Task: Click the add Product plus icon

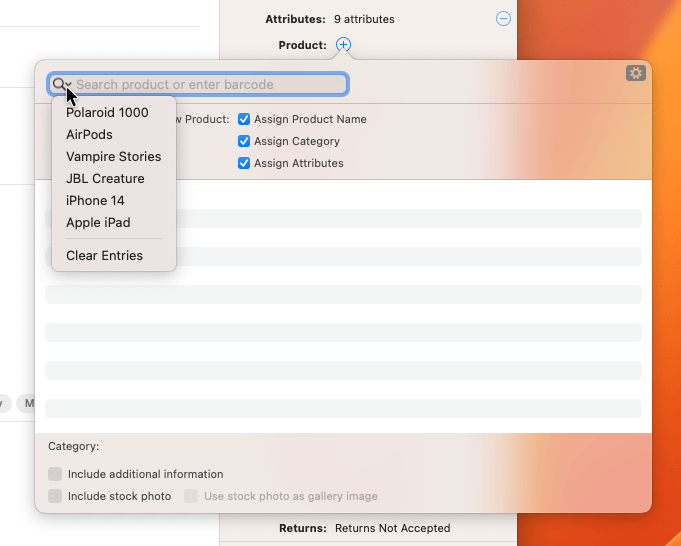Action: (x=343, y=44)
